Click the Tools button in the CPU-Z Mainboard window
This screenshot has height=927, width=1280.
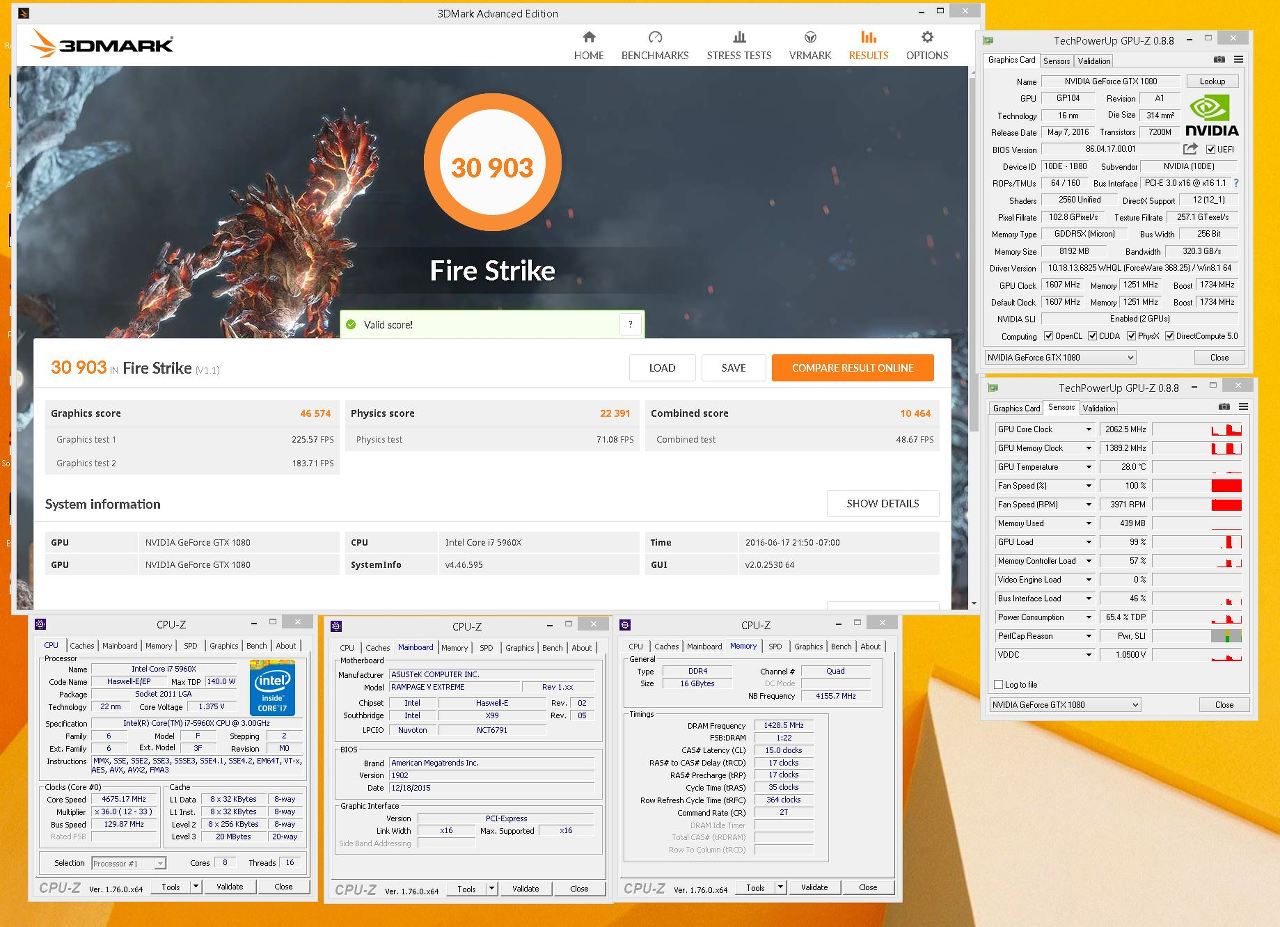466,889
